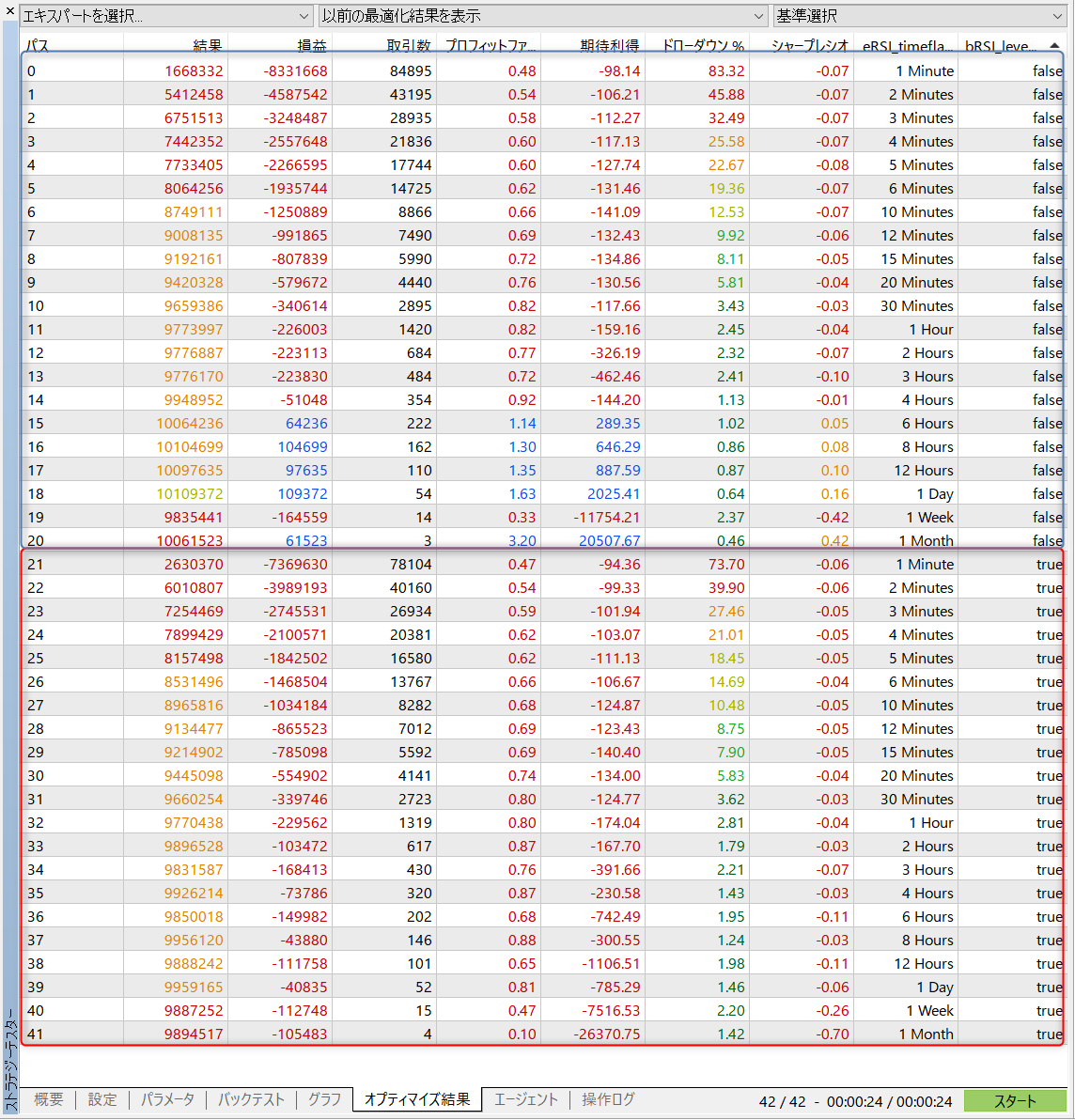The image size is (1075, 1120).
Task: Select profit factor 0.10 in pass 41
Action: (522, 1034)
